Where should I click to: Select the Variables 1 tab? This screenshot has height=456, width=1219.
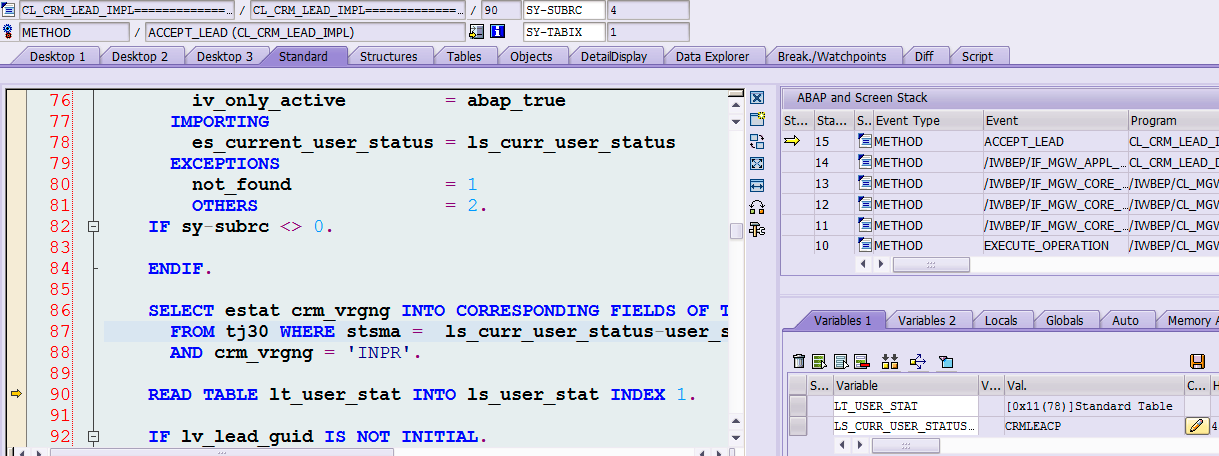[843, 320]
